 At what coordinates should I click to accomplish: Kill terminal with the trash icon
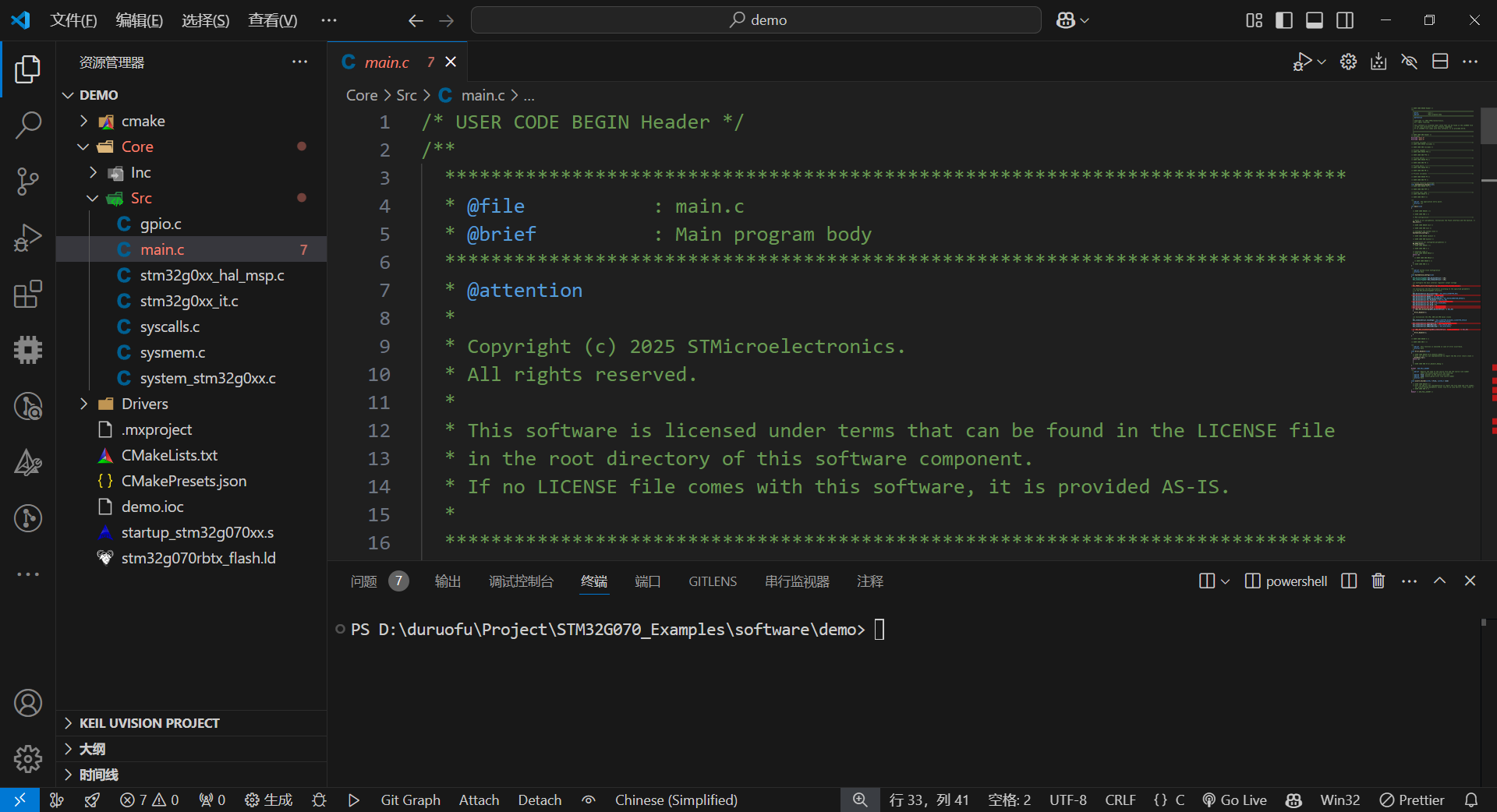[1378, 581]
